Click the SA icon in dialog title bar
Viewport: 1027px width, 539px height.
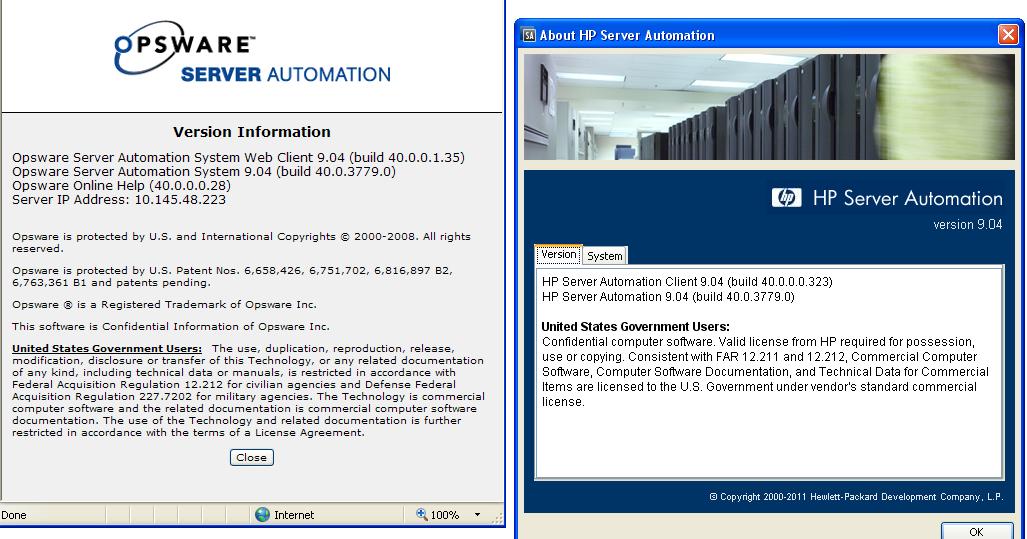point(529,35)
